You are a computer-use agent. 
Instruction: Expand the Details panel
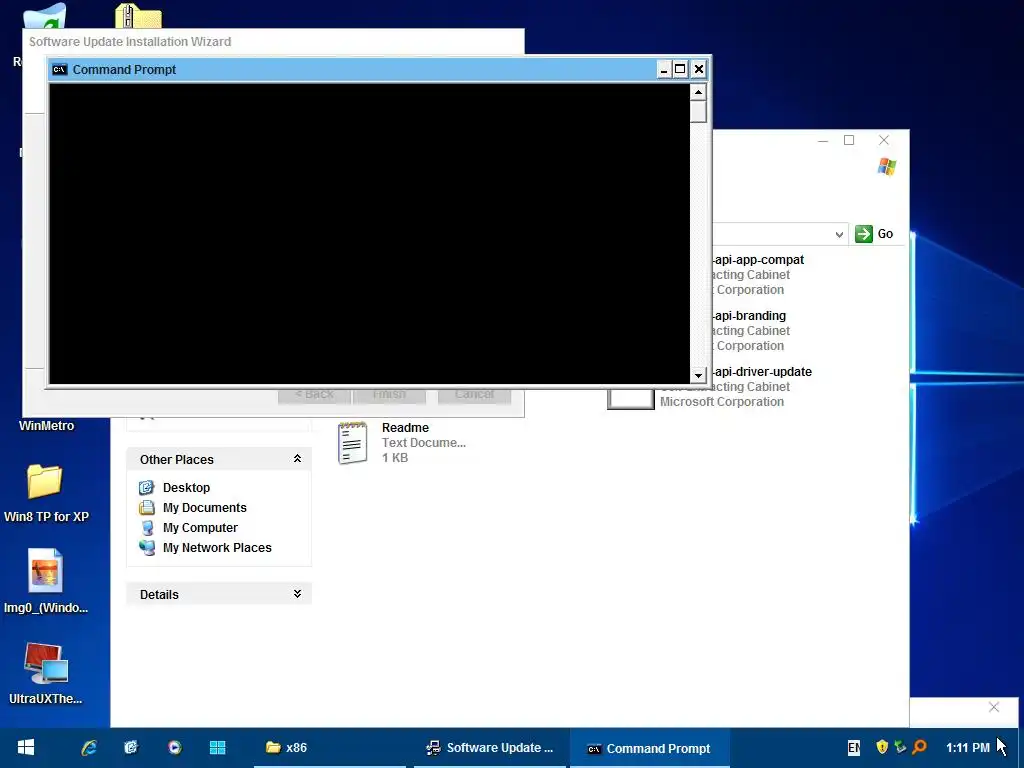point(297,594)
